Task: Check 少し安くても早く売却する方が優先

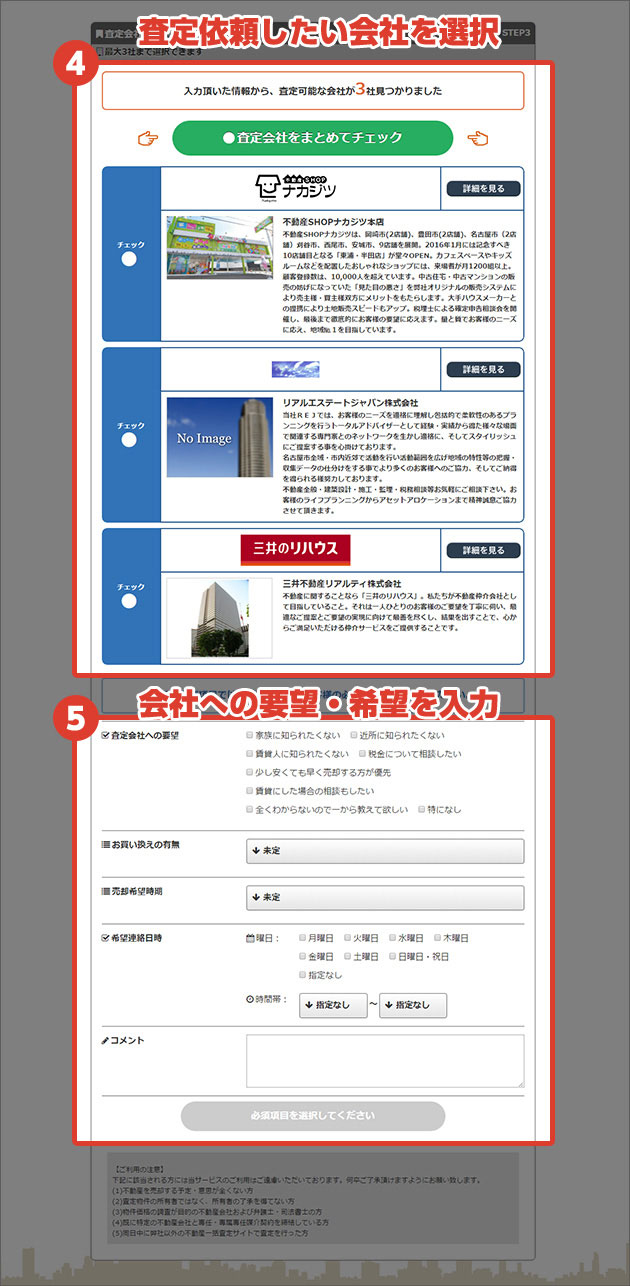Action: point(250,772)
